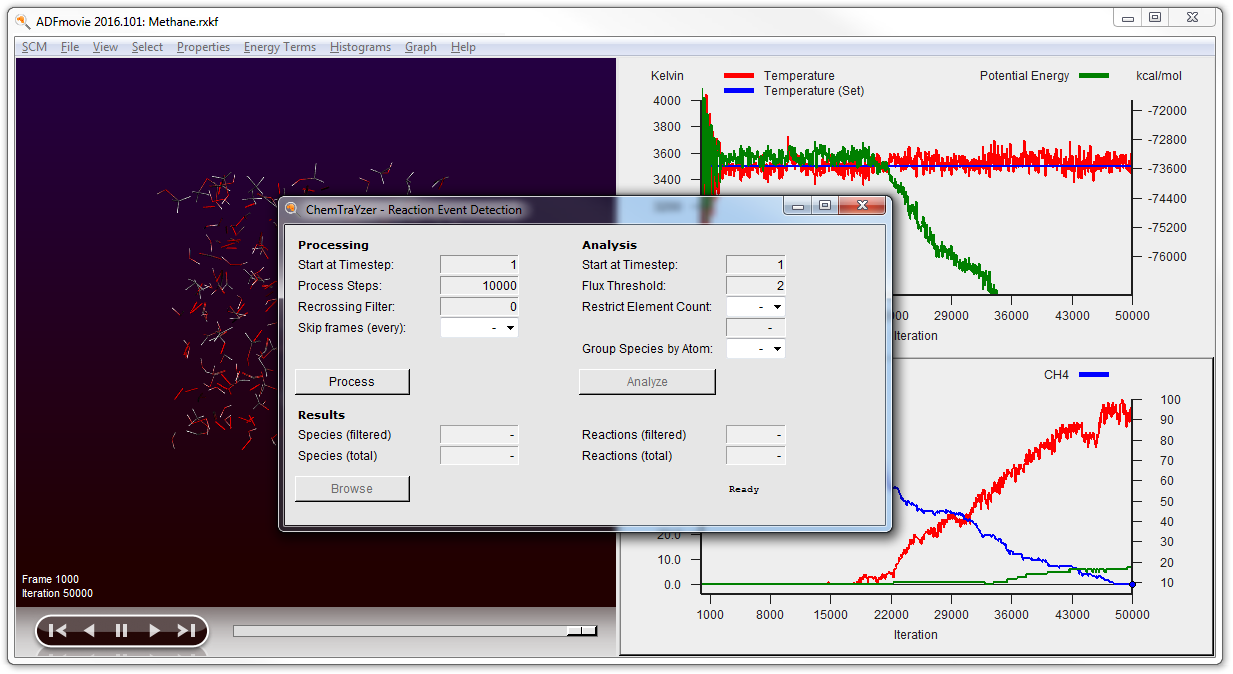Jump to first frame playback button
The height and width of the screenshot is (674, 1233).
(58, 630)
